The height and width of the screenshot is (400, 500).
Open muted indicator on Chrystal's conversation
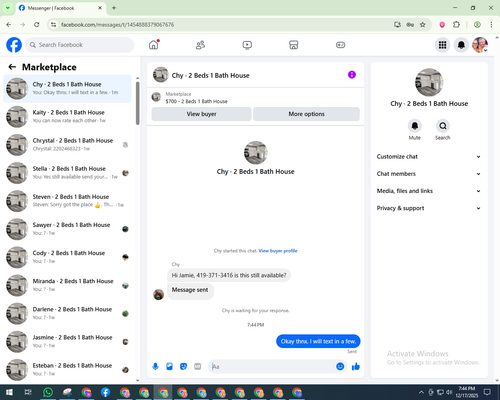click(x=125, y=145)
